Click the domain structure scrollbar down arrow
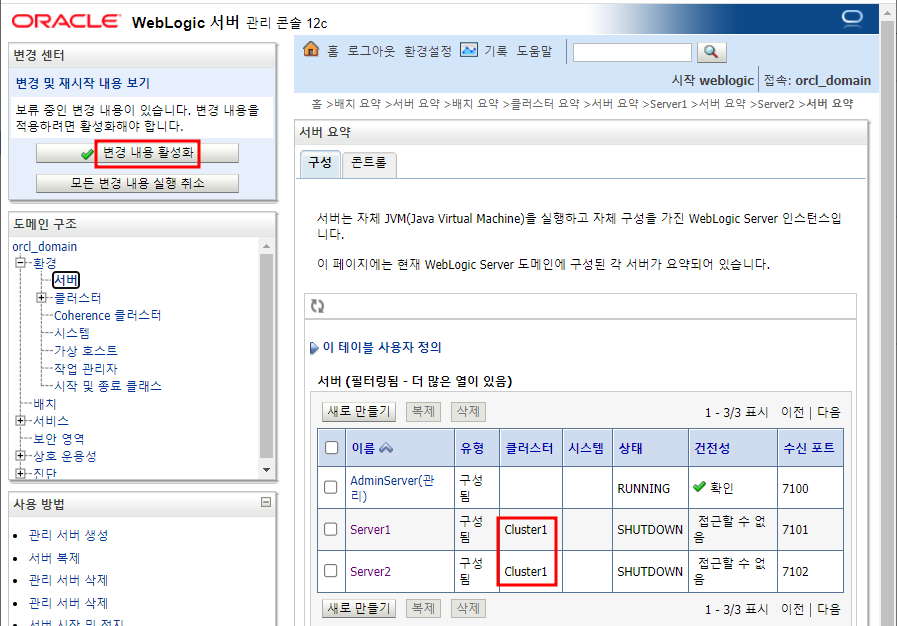Image resolution: width=897 pixels, height=626 pixels. tap(266, 470)
